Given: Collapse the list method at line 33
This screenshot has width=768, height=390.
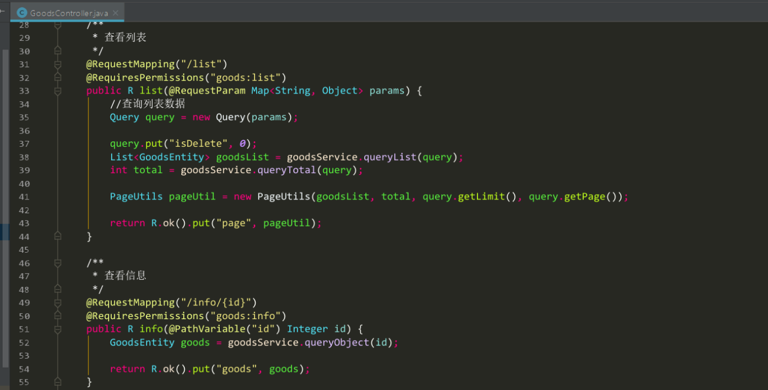Looking at the screenshot, I should click(x=58, y=91).
